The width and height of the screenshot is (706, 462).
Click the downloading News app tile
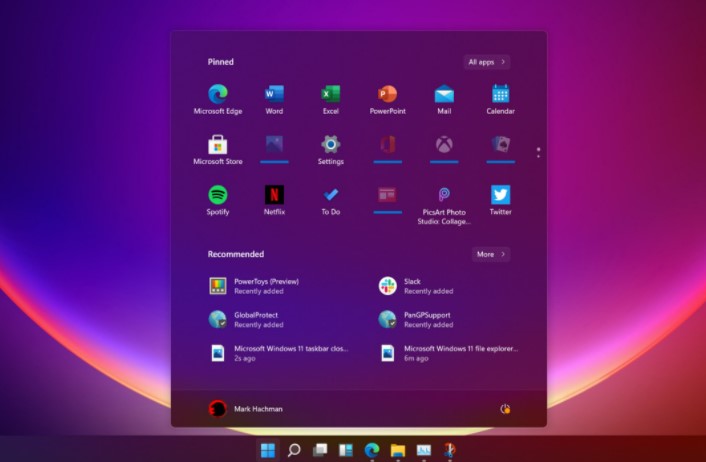coord(388,199)
